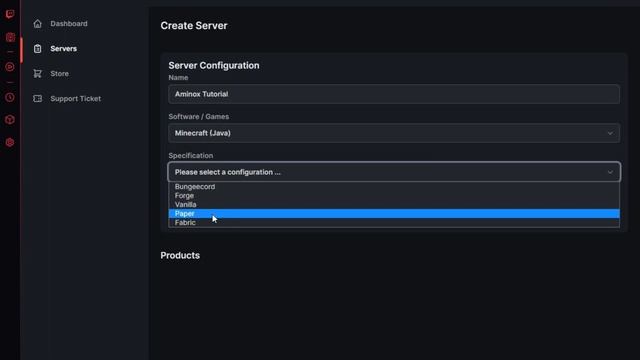Click the Products heading
The image size is (640, 360).
pos(180,256)
